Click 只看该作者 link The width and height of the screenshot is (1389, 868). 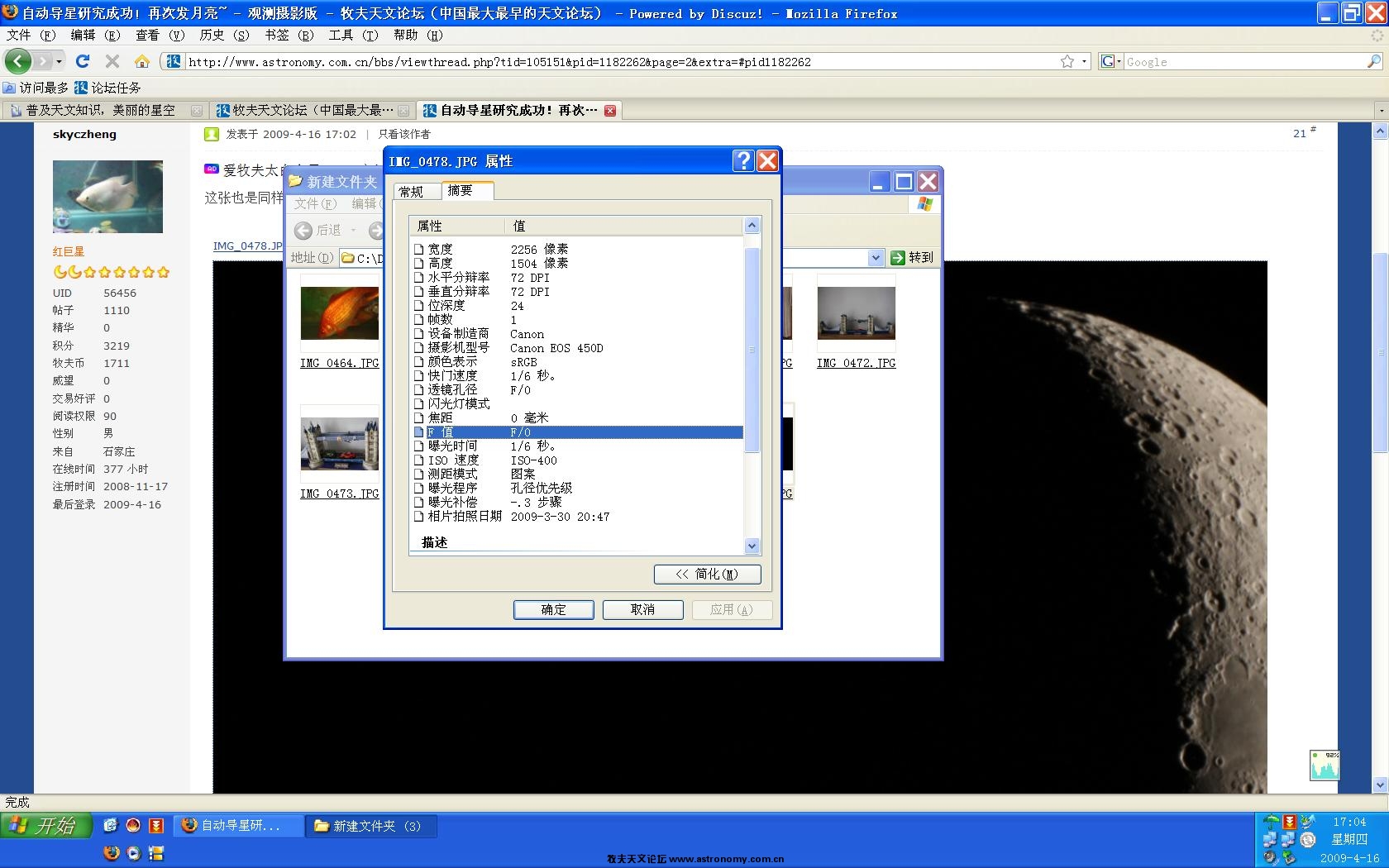pyautogui.click(x=404, y=134)
